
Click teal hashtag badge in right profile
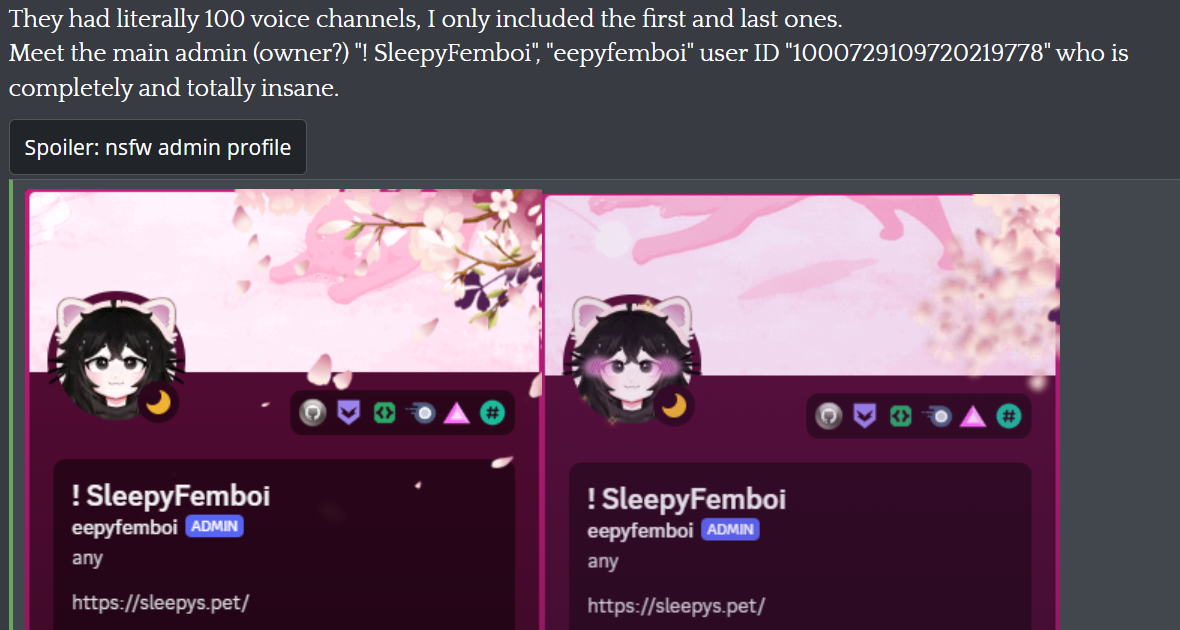pyautogui.click(x=1009, y=415)
